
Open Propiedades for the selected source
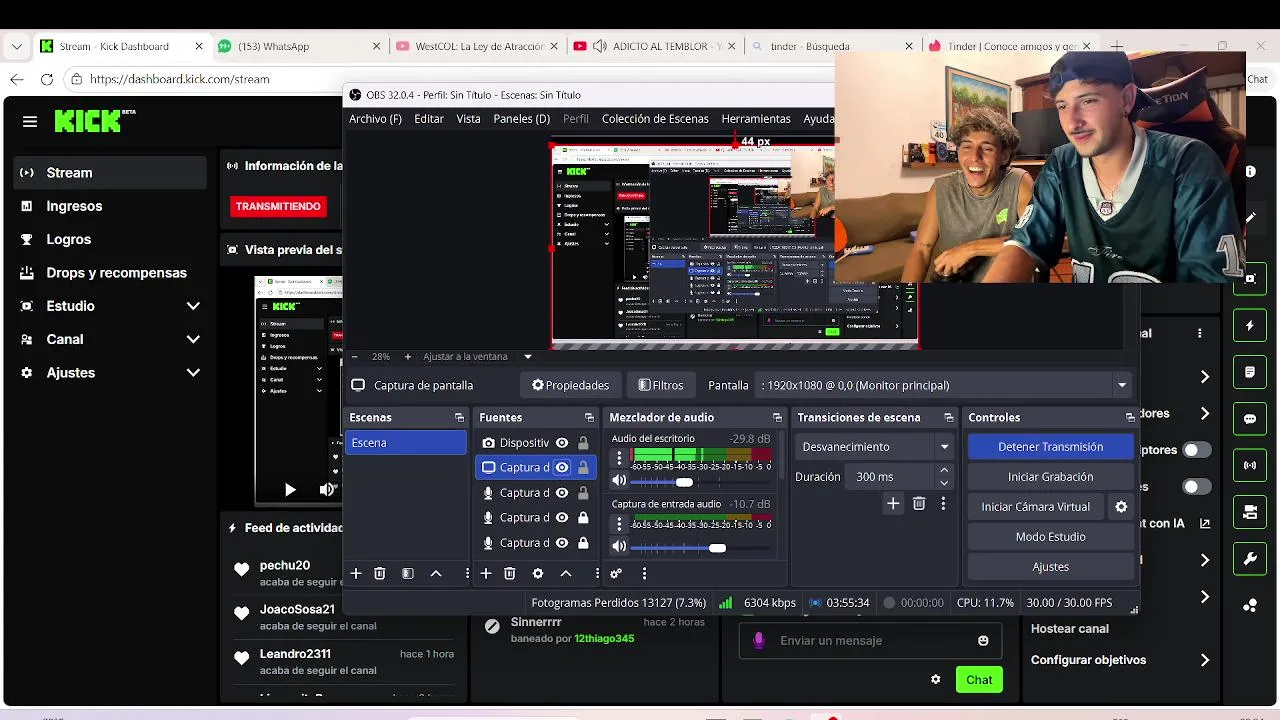[570, 385]
